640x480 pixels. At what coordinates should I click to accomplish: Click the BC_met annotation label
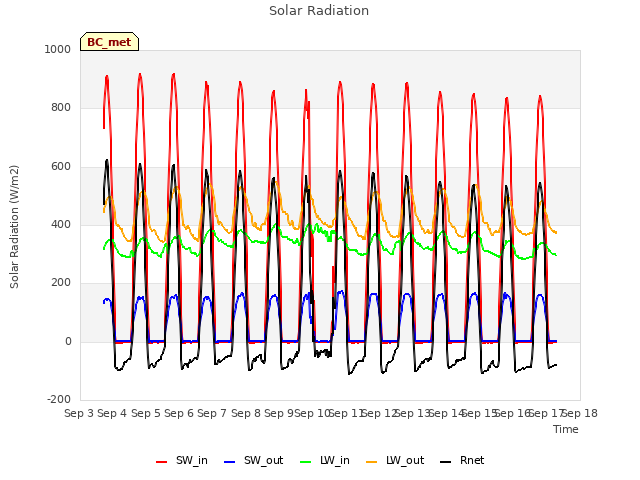click(x=109, y=42)
